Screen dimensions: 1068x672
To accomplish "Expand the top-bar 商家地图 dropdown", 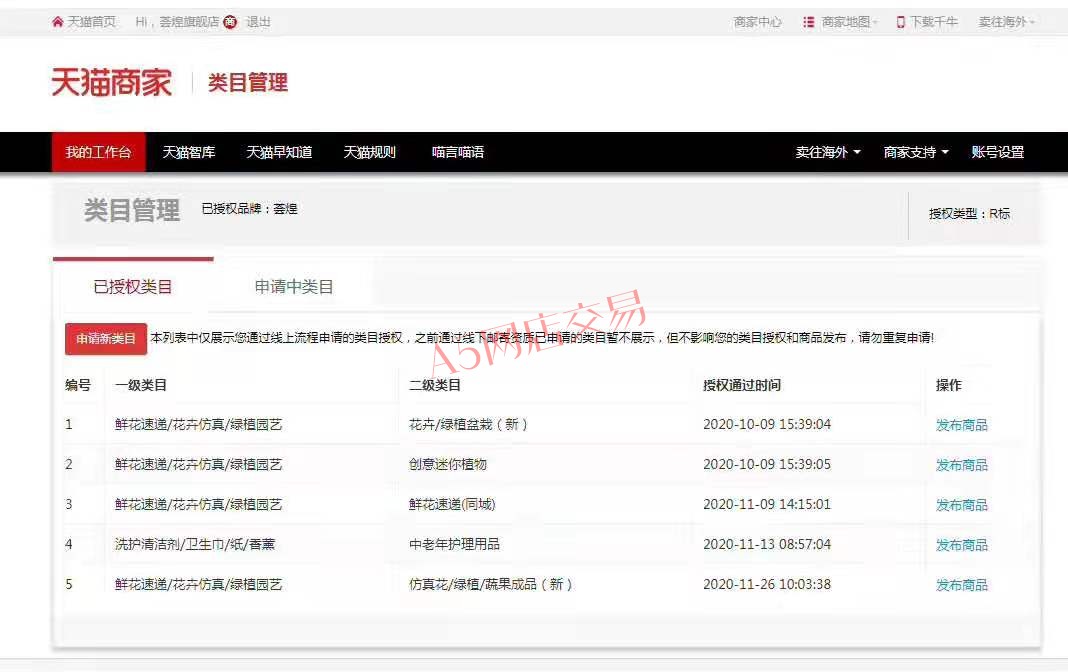I will tap(849, 22).
